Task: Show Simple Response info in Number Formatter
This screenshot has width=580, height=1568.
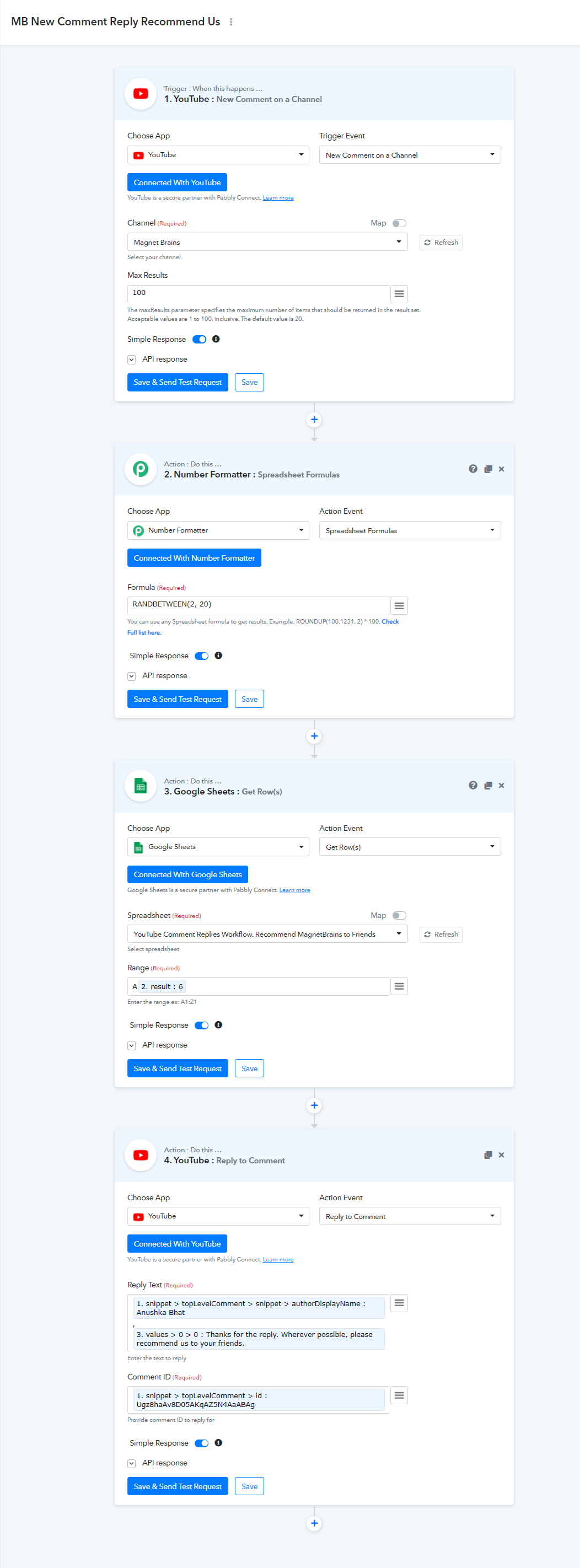Action: (218, 656)
